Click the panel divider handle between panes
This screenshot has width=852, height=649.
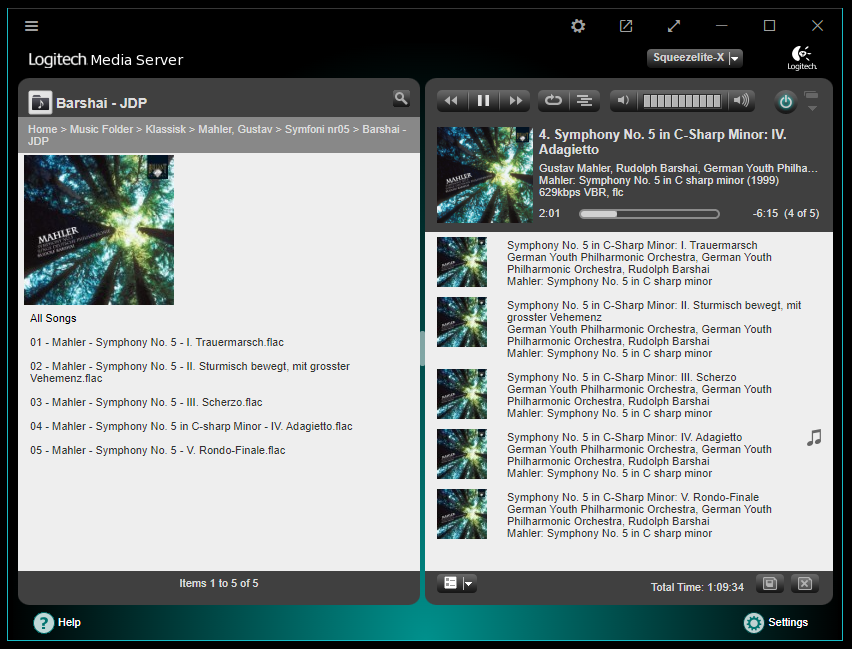[422, 348]
